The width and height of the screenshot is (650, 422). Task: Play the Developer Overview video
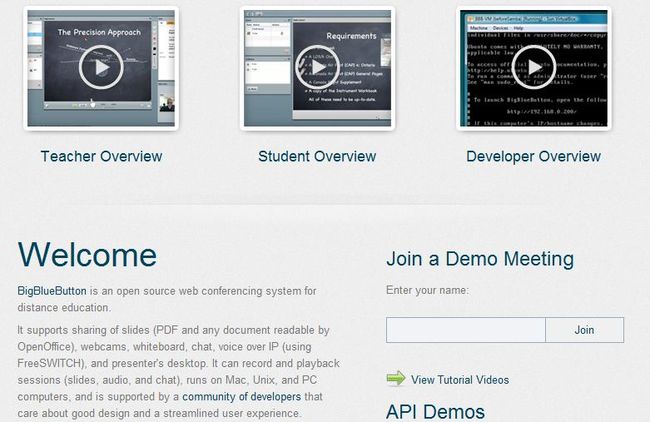click(x=534, y=67)
